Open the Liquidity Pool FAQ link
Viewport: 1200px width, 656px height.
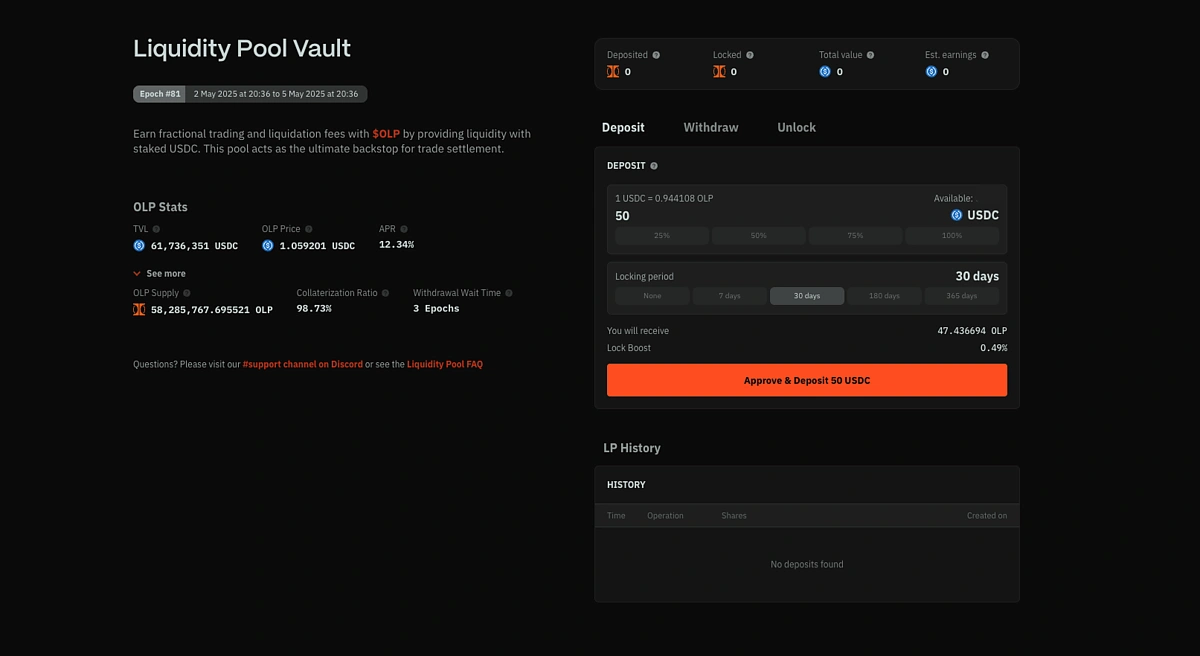pyautogui.click(x=444, y=364)
